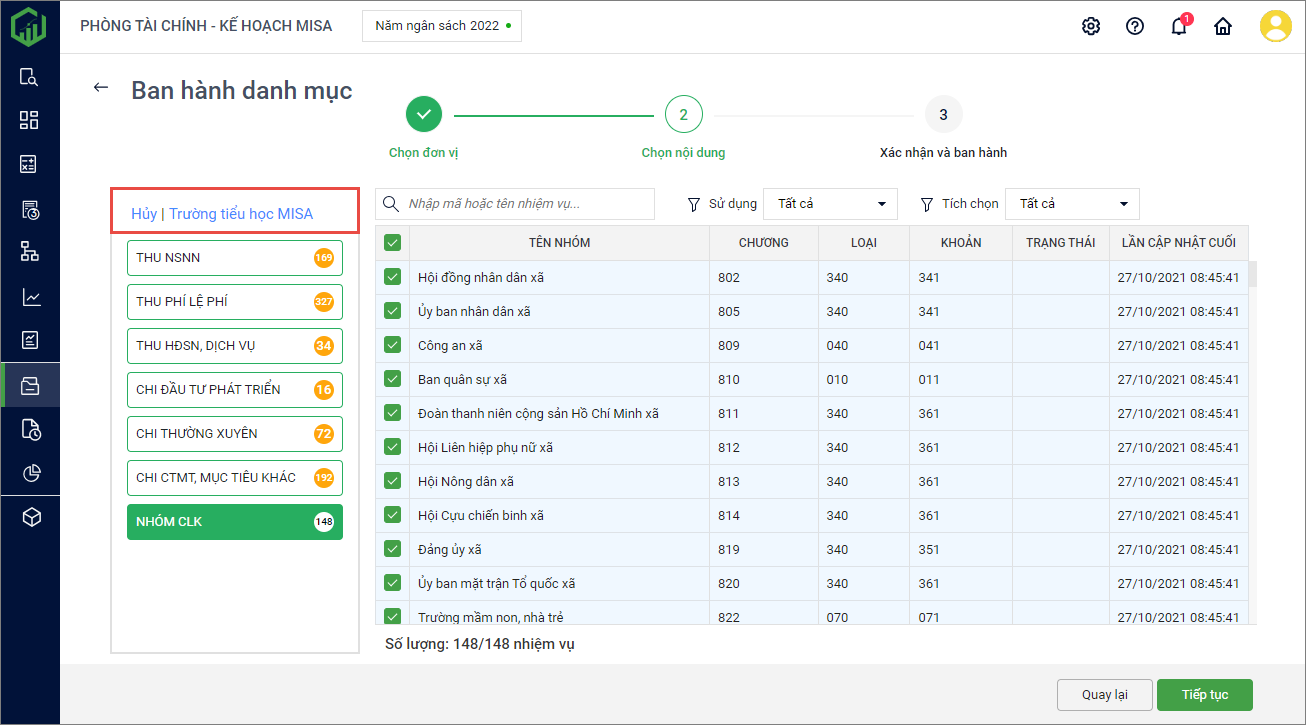Open the chart line sidebar icon
Image resolution: width=1306 pixels, height=725 pixels.
click(x=29, y=297)
